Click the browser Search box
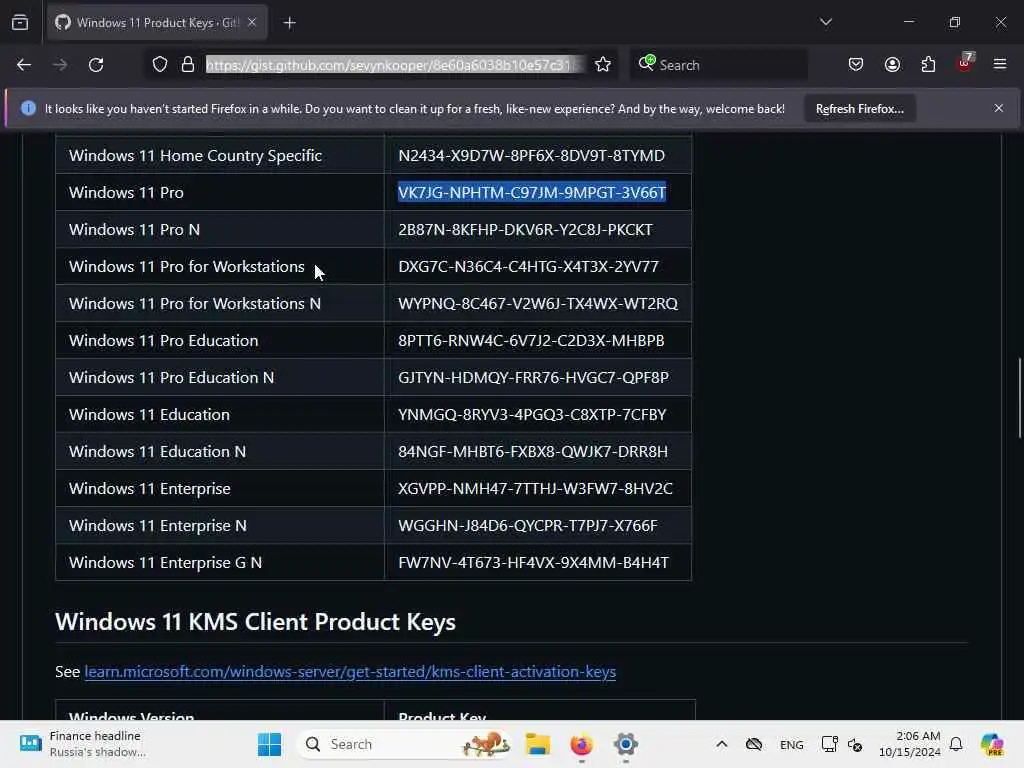The width and height of the screenshot is (1024, 768). click(718, 65)
